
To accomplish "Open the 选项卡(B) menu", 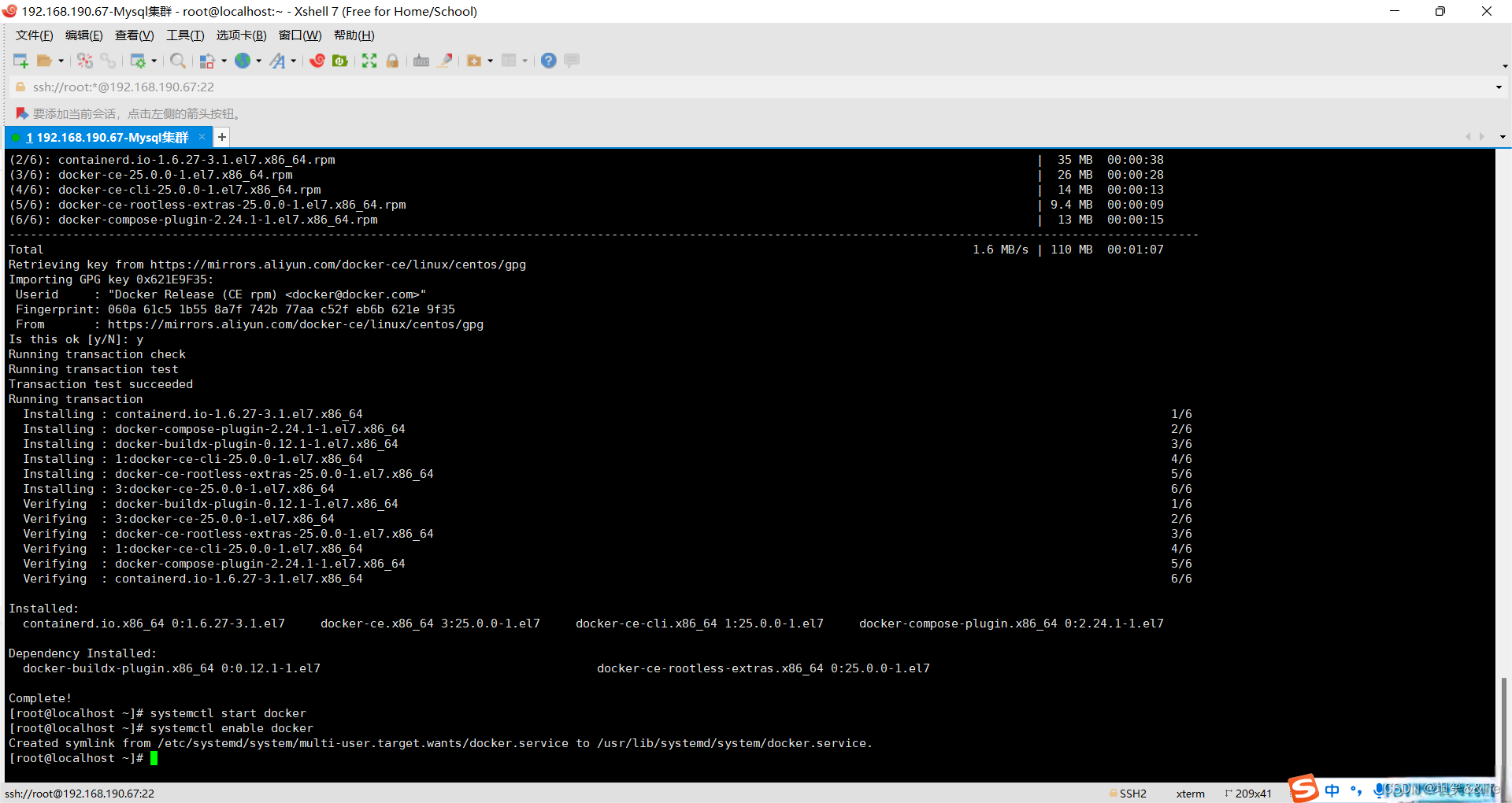I will pyautogui.click(x=242, y=35).
